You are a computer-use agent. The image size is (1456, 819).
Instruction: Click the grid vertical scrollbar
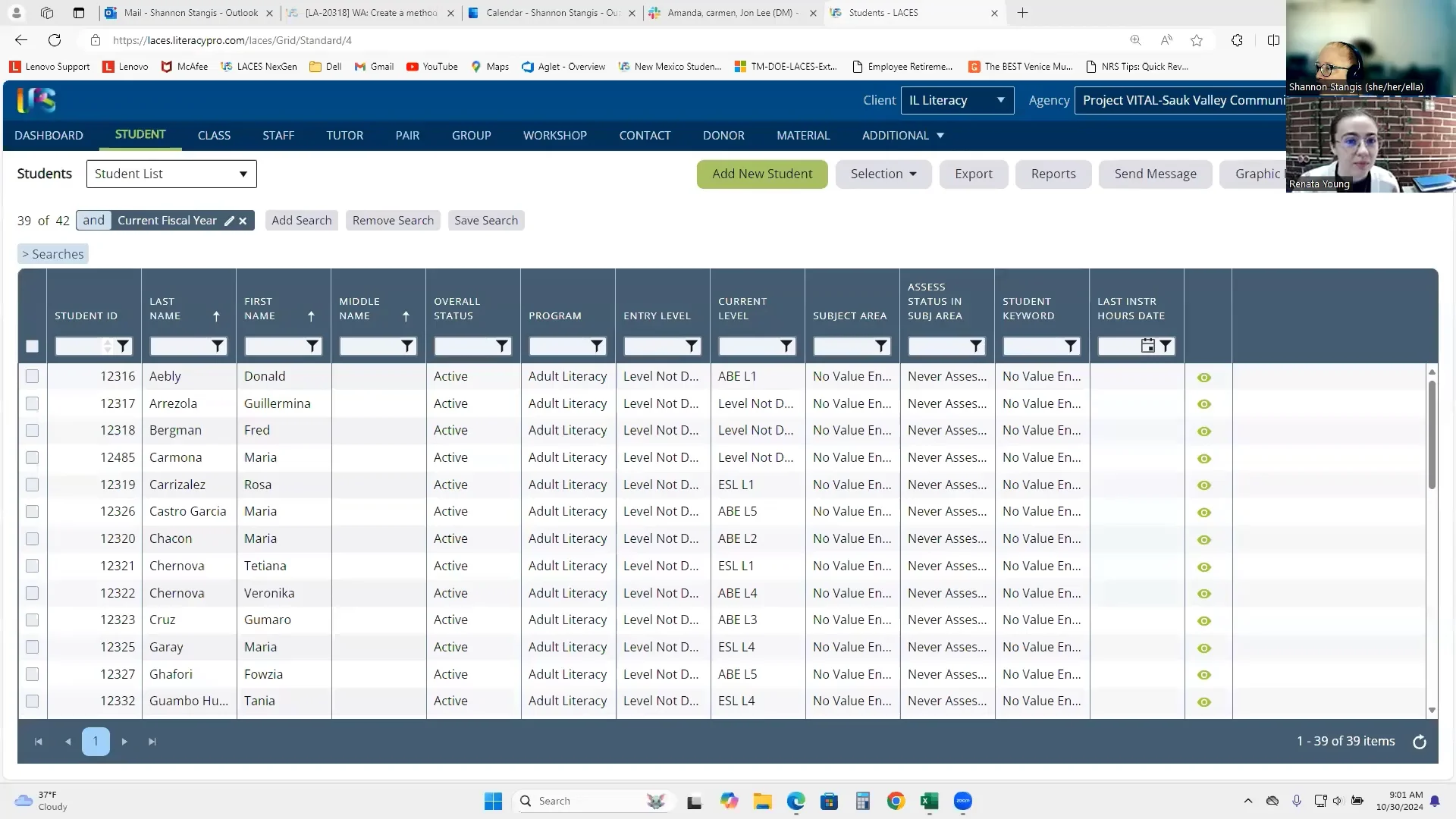click(x=1432, y=435)
